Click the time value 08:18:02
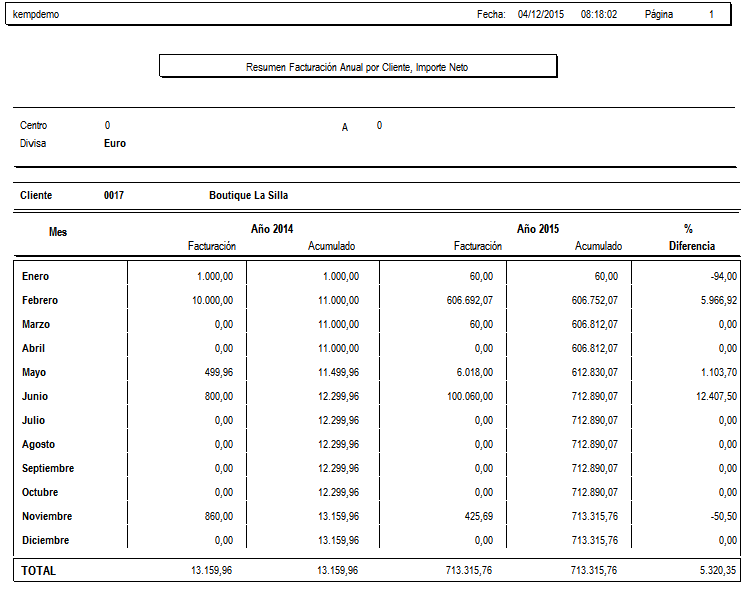Screen dimensions: 747x590 599,14
